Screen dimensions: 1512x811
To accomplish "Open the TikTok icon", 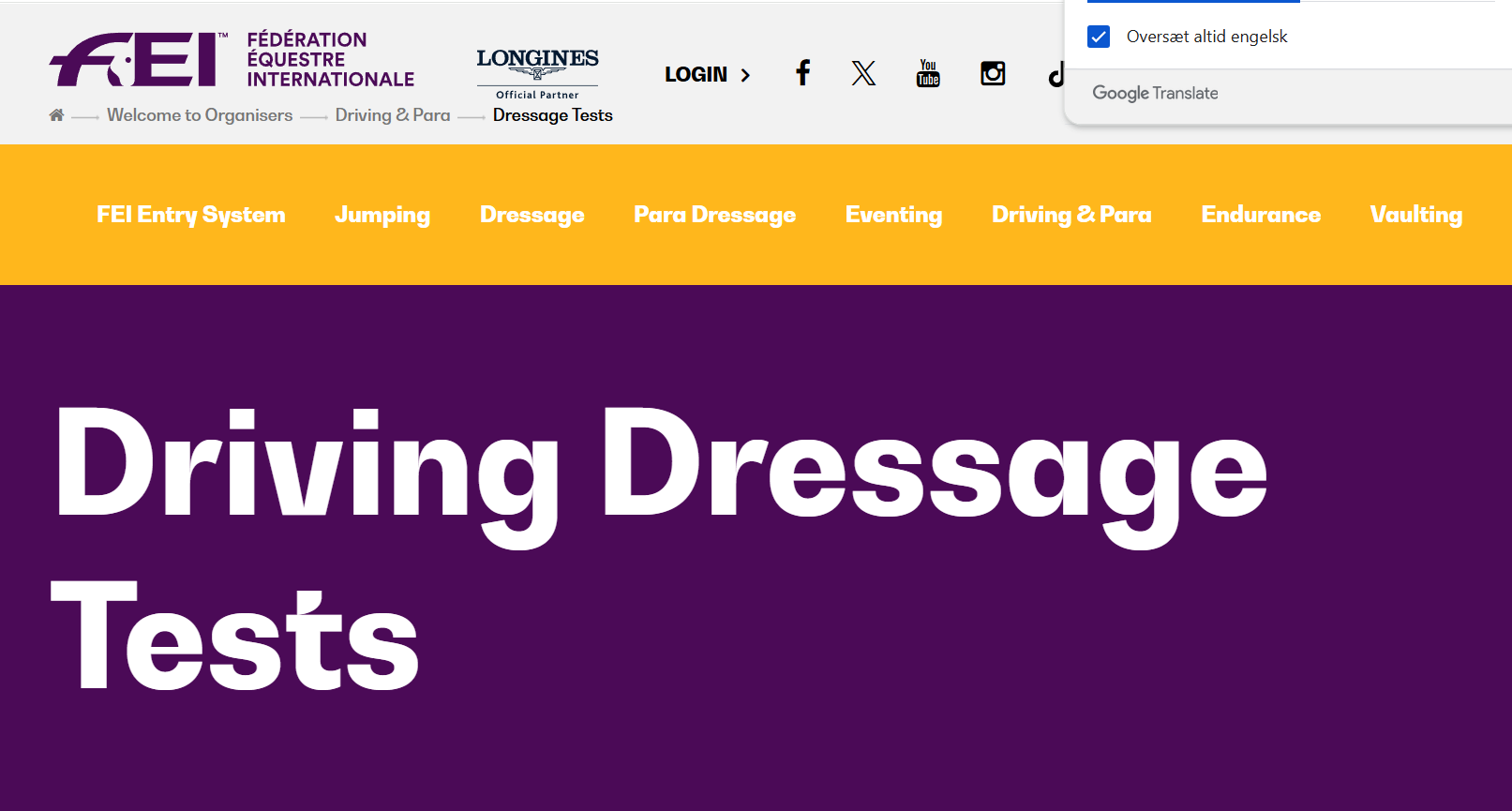I will [x=1055, y=75].
